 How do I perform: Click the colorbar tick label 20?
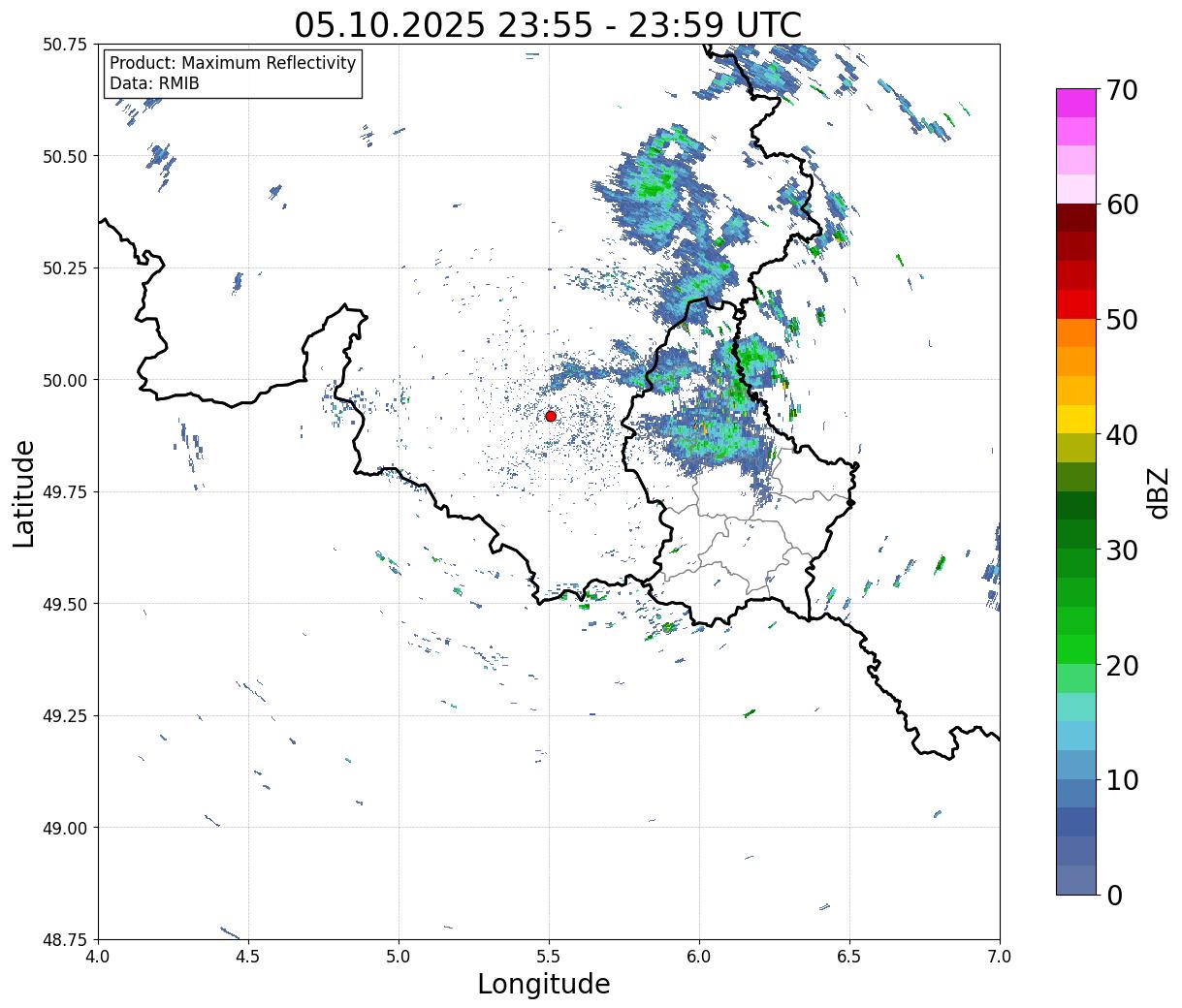[1121, 665]
